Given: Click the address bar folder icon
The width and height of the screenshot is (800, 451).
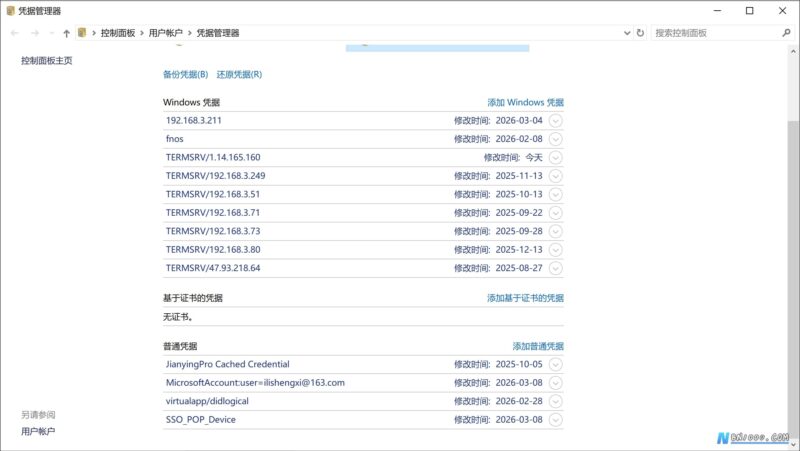Looking at the screenshot, I should point(82,33).
